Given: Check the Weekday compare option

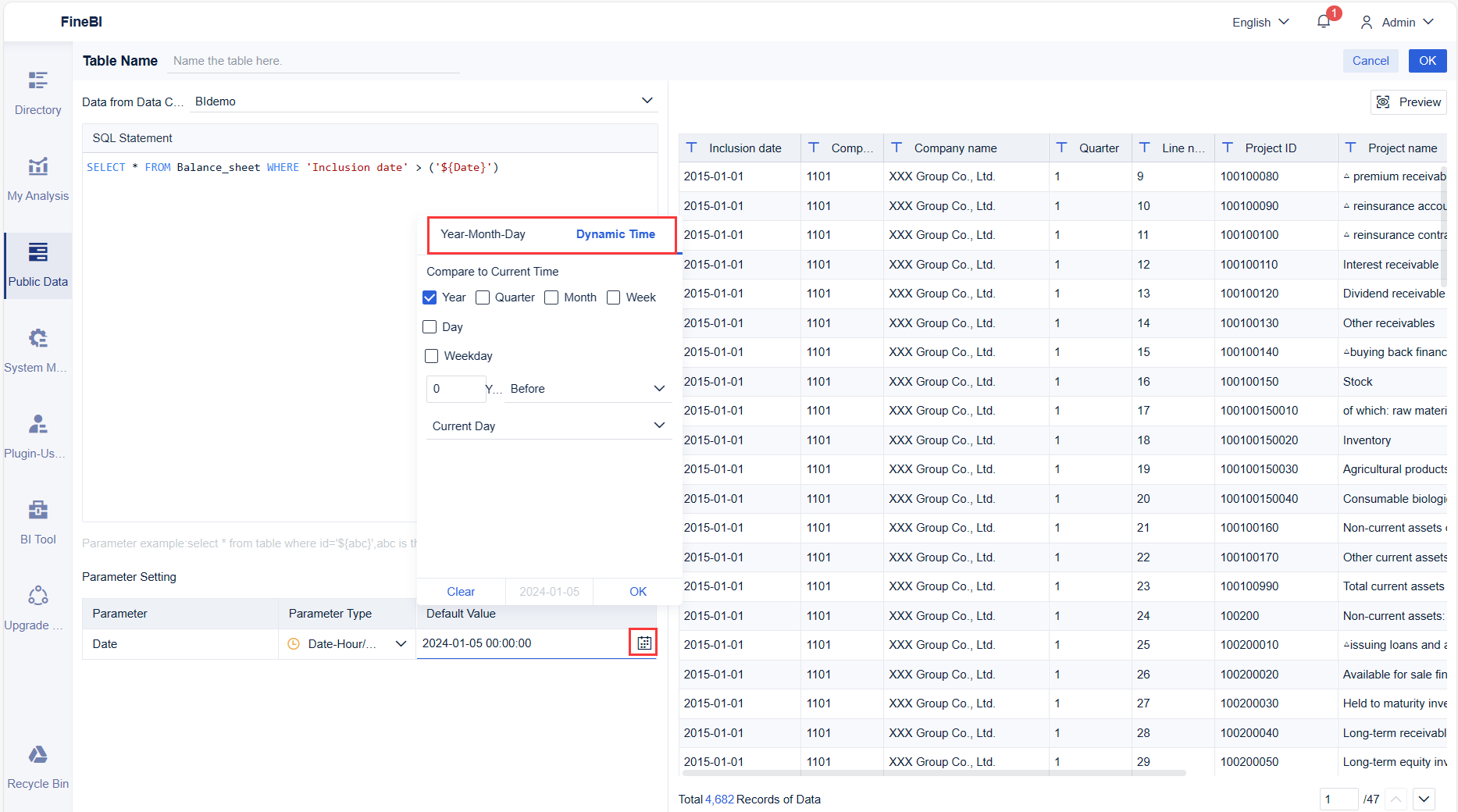Looking at the screenshot, I should [430, 355].
